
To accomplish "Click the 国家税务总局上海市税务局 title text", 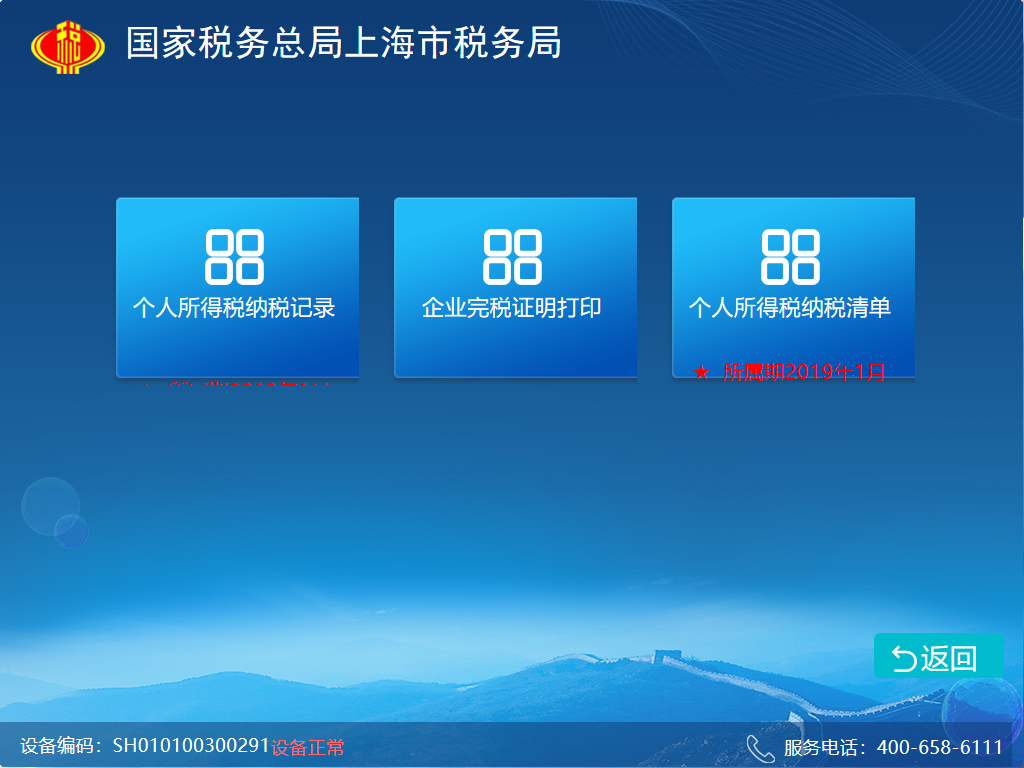I will point(343,44).
